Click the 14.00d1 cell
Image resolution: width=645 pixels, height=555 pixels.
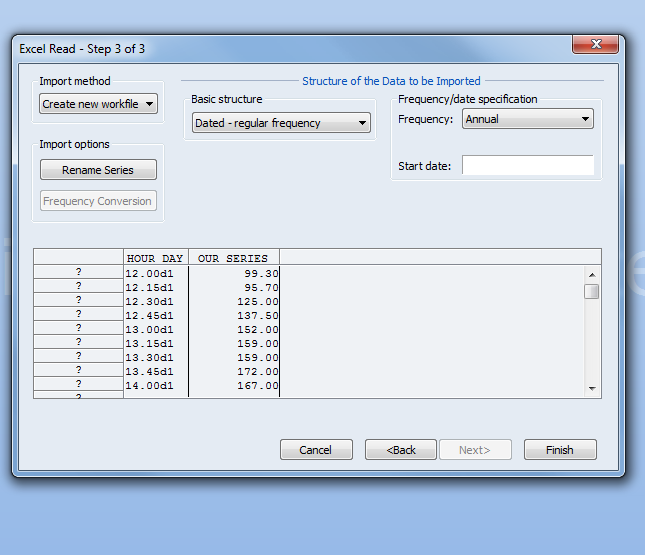click(x=156, y=385)
